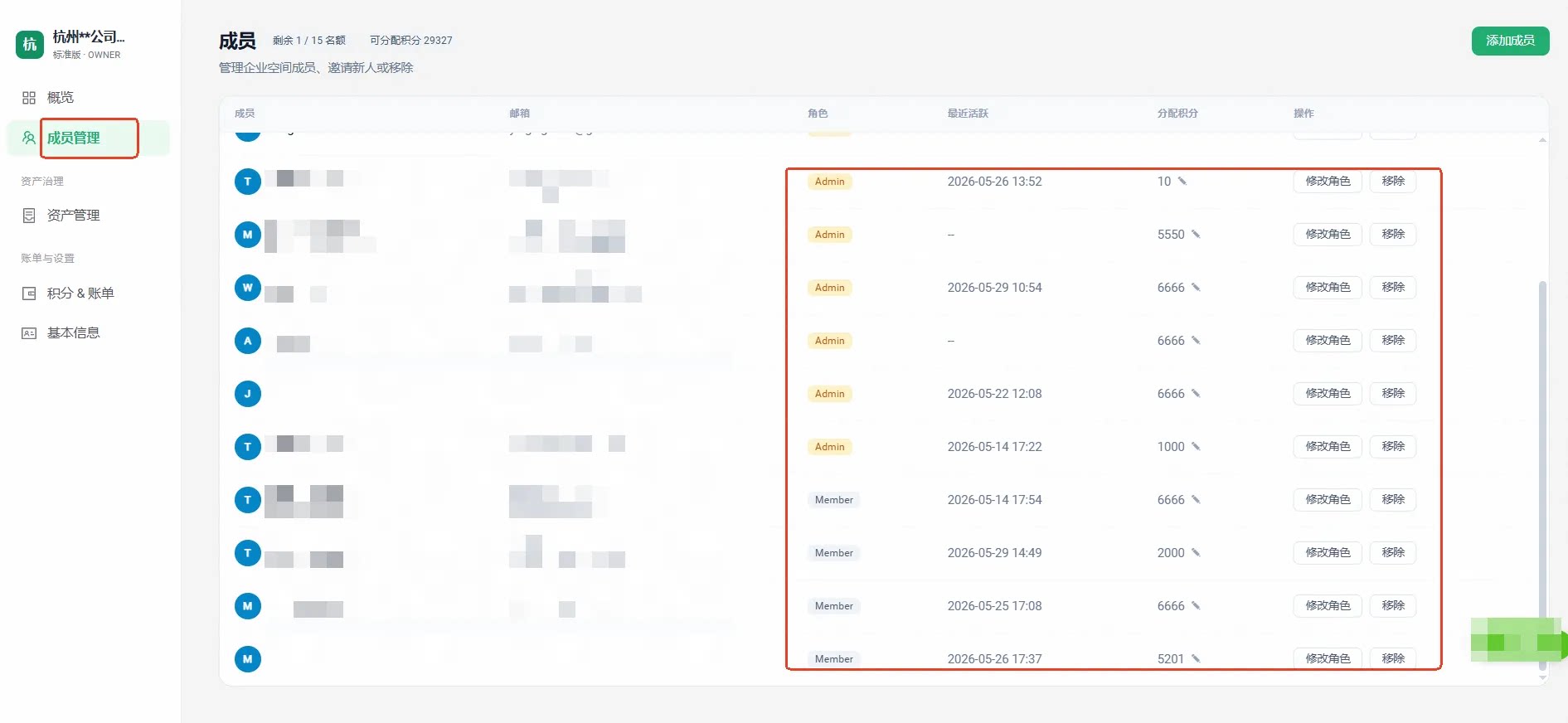Click 移除 in the avatar A row
Screen dimensions: 1568x723
coord(1393,340)
